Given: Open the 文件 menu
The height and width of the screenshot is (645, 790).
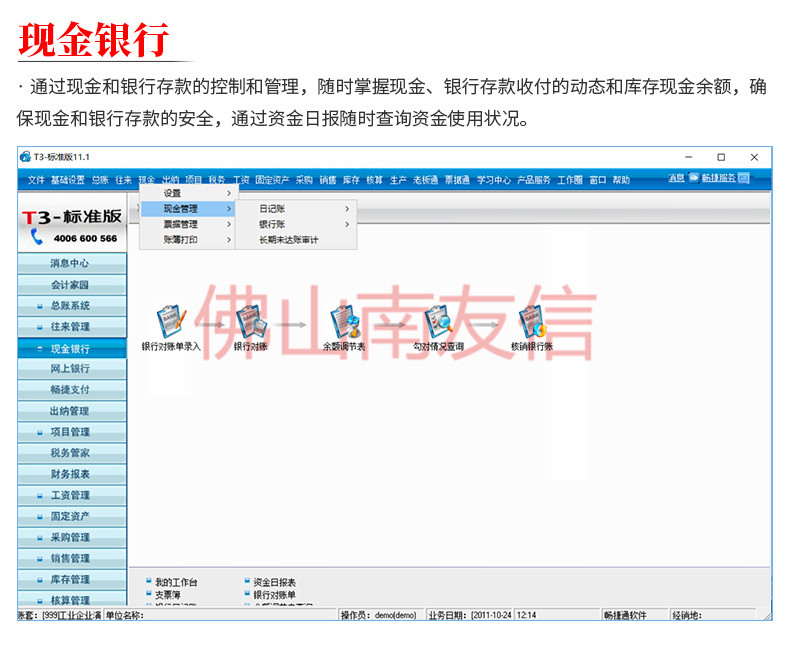Looking at the screenshot, I should pyautogui.click(x=36, y=180).
